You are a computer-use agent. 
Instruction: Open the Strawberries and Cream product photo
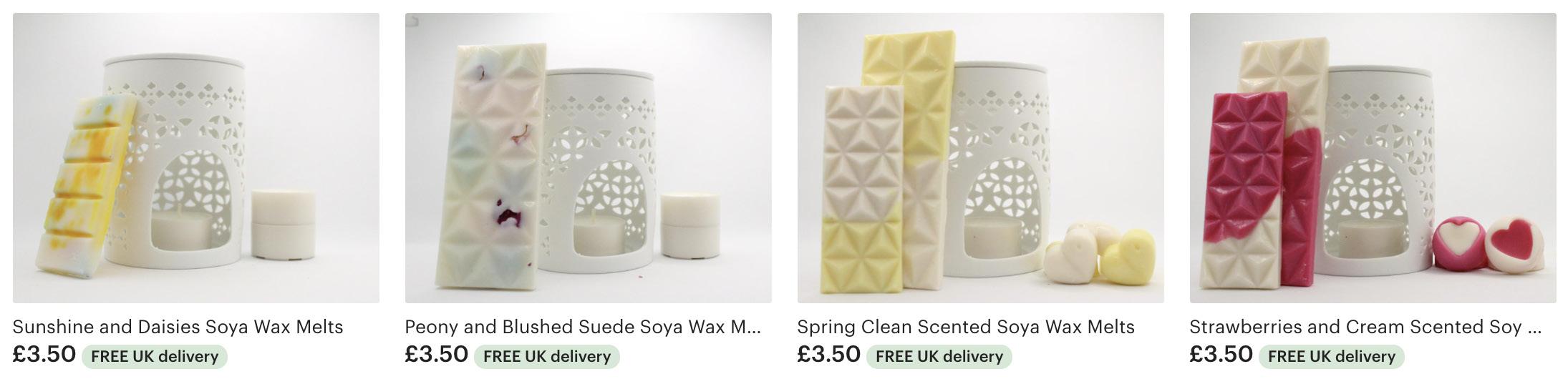click(x=1373, y=158)
